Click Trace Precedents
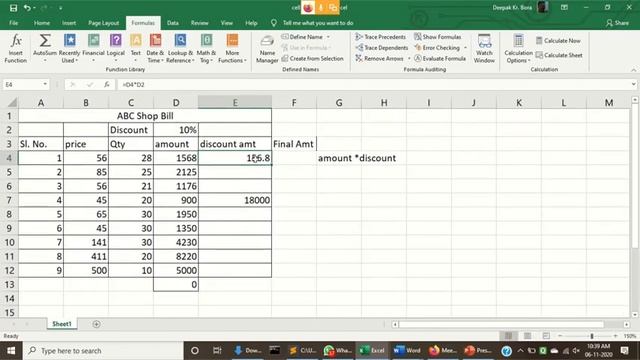 coord(381,37)
